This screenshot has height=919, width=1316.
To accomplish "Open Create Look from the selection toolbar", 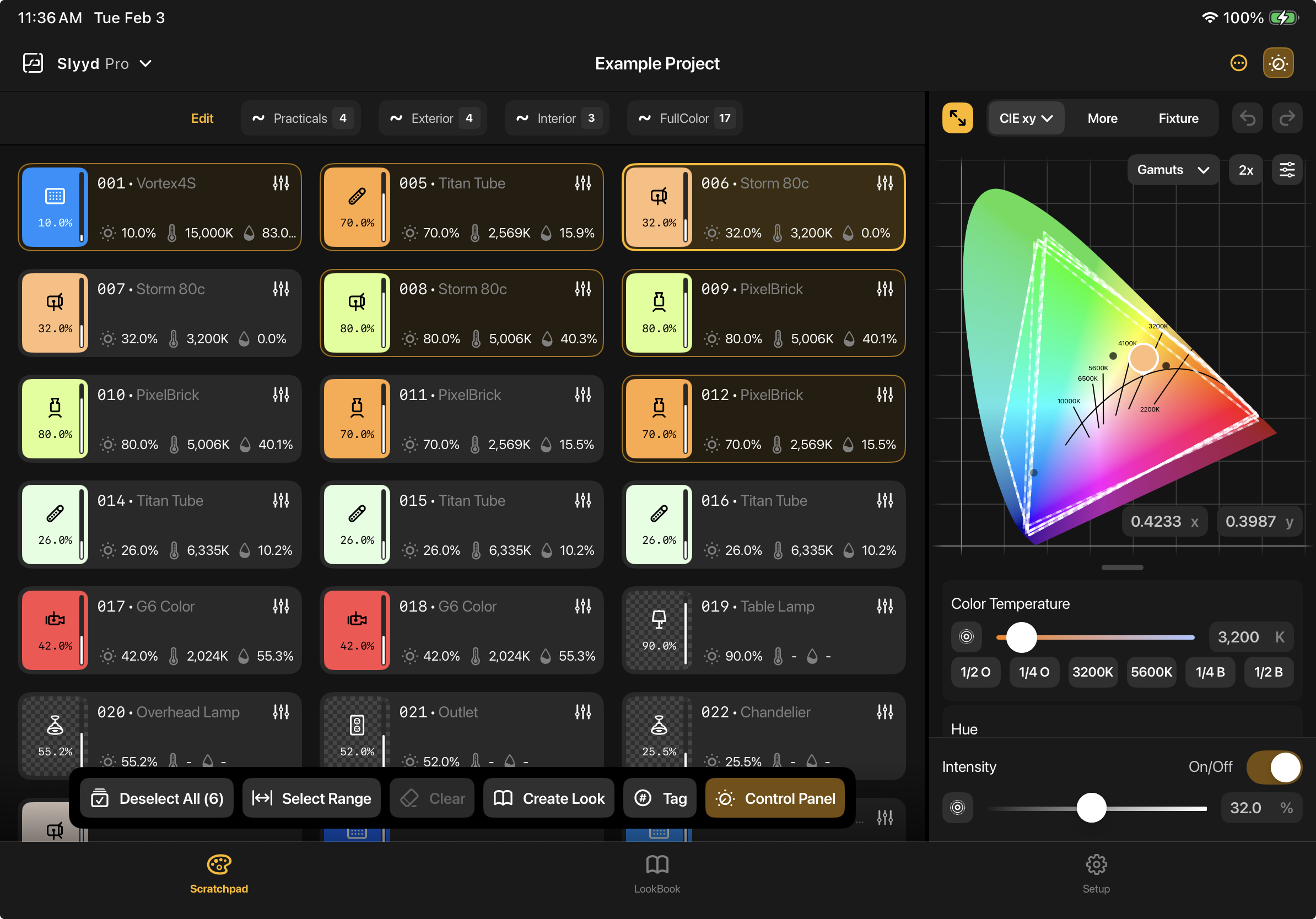I will pyautogui.click(x=548, y=798).
